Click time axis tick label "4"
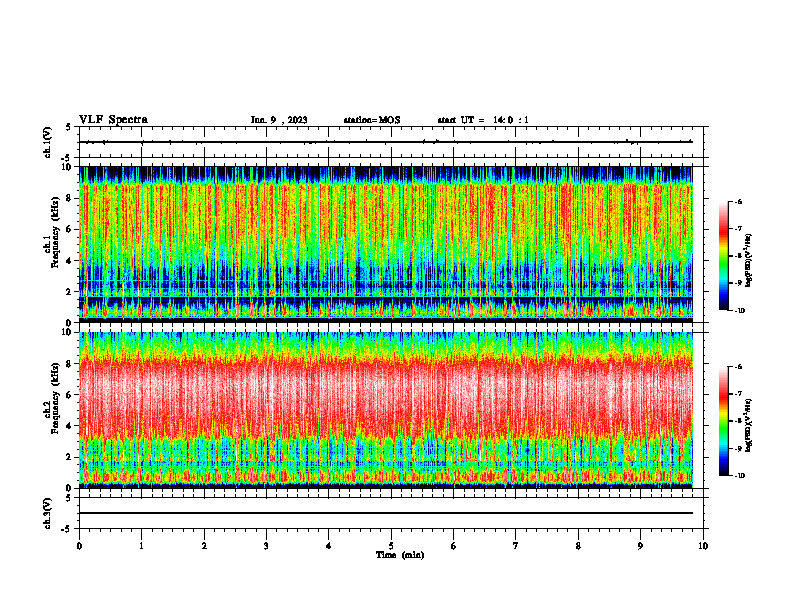Image resolution: width=792 pixels, height=612 pixels. (329, 546)
